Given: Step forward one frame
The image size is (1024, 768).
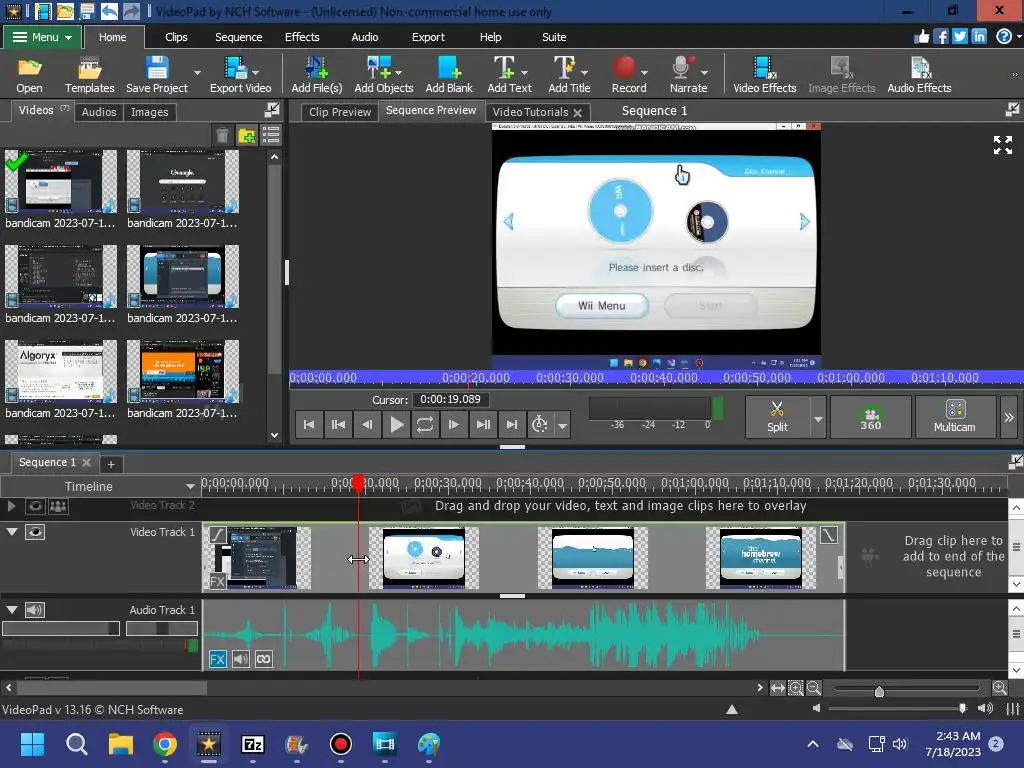Looking at the screenshot, I should (x=453, y=424).
